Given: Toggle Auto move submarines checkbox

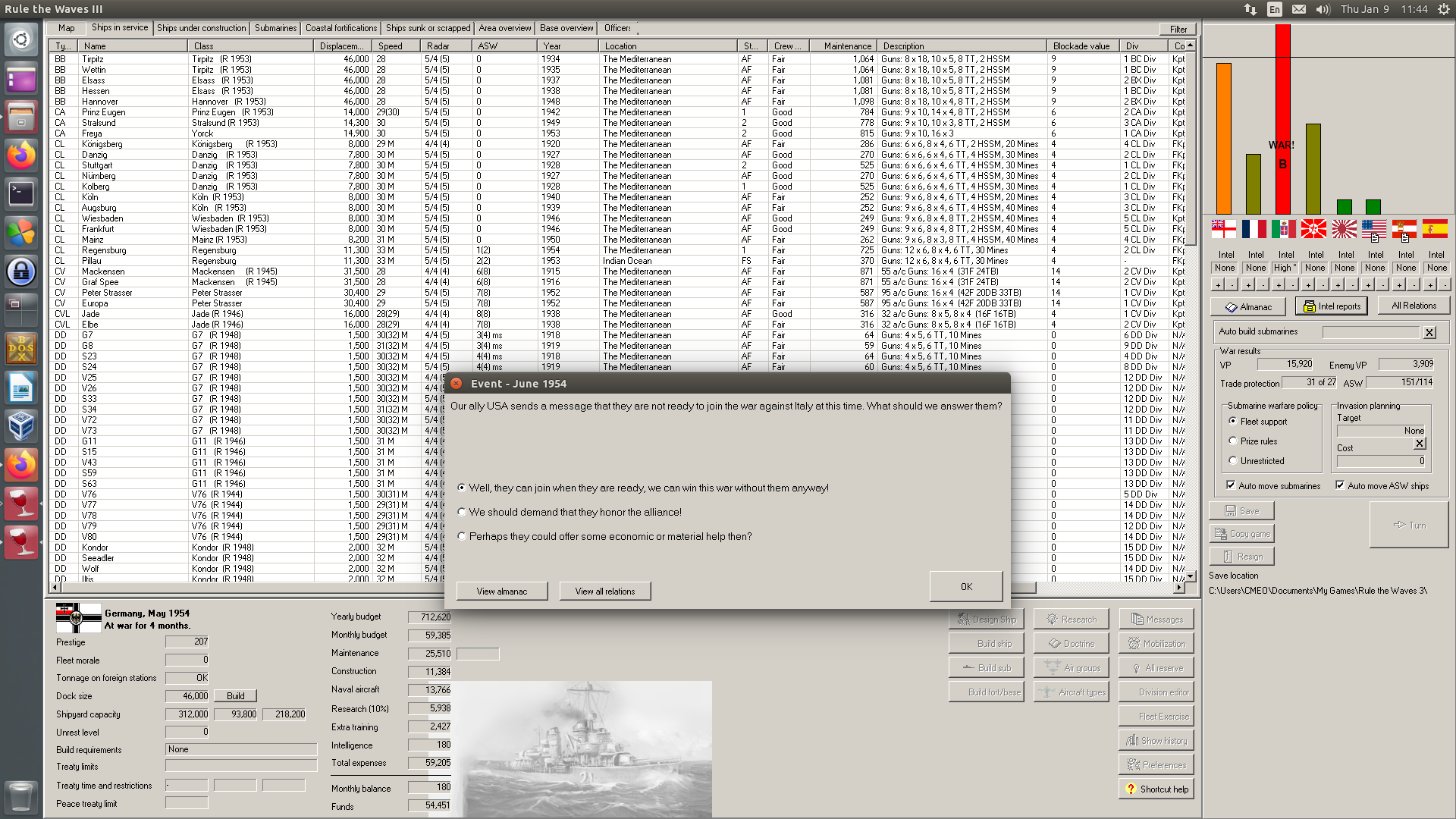Looking at the screenshot, I should click(1231, 485).
